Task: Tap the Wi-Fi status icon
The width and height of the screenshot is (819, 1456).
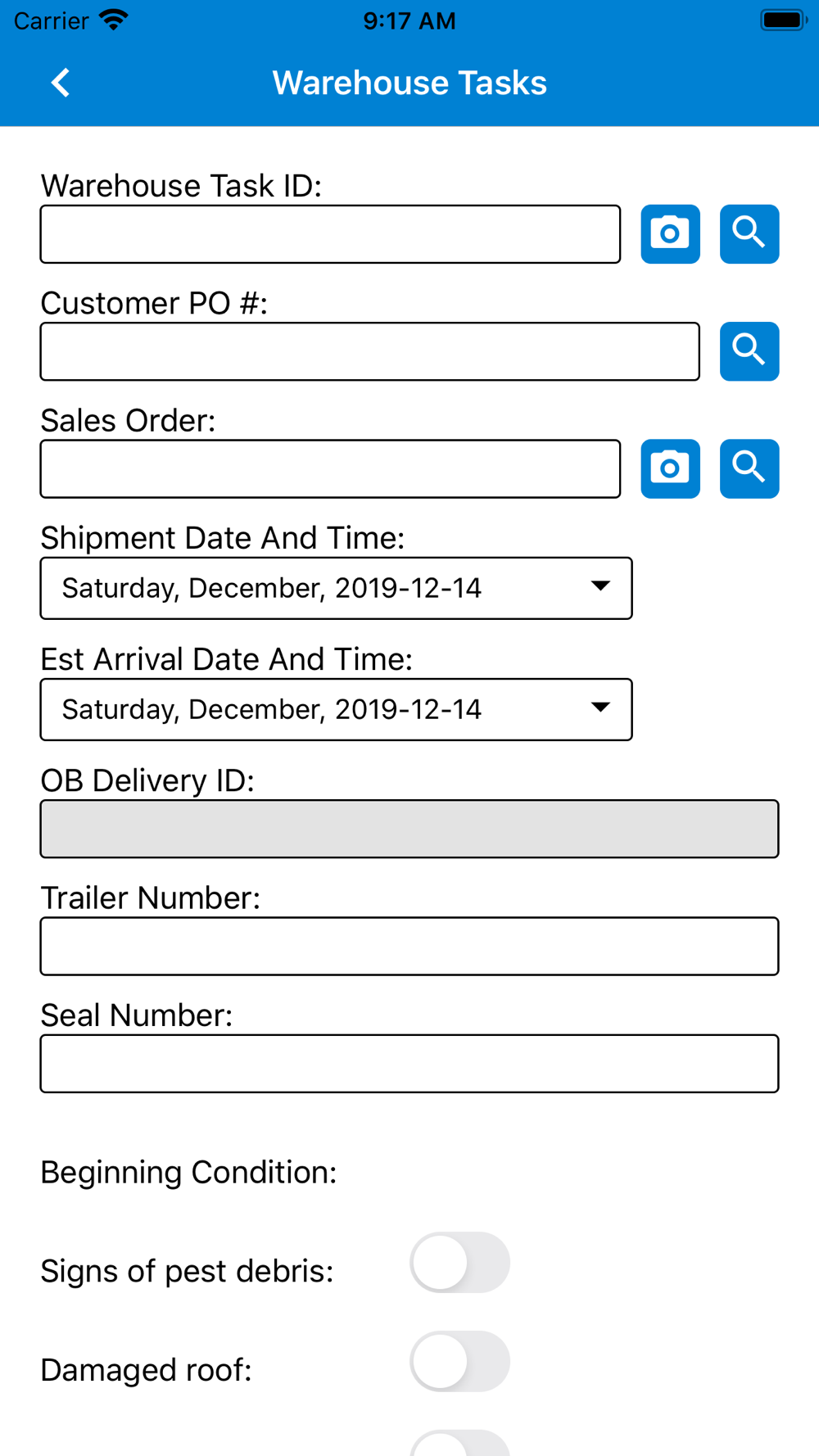Action: 114,20
